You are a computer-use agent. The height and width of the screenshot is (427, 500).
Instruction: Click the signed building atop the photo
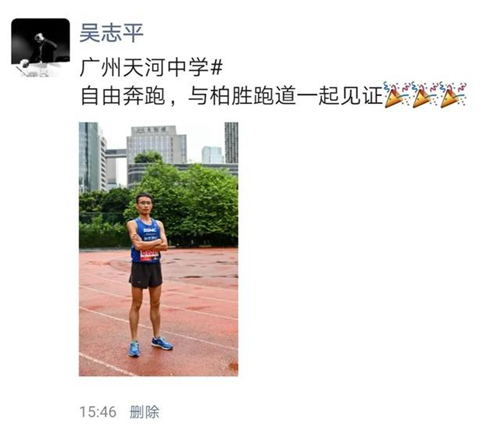tap(156, 144)
